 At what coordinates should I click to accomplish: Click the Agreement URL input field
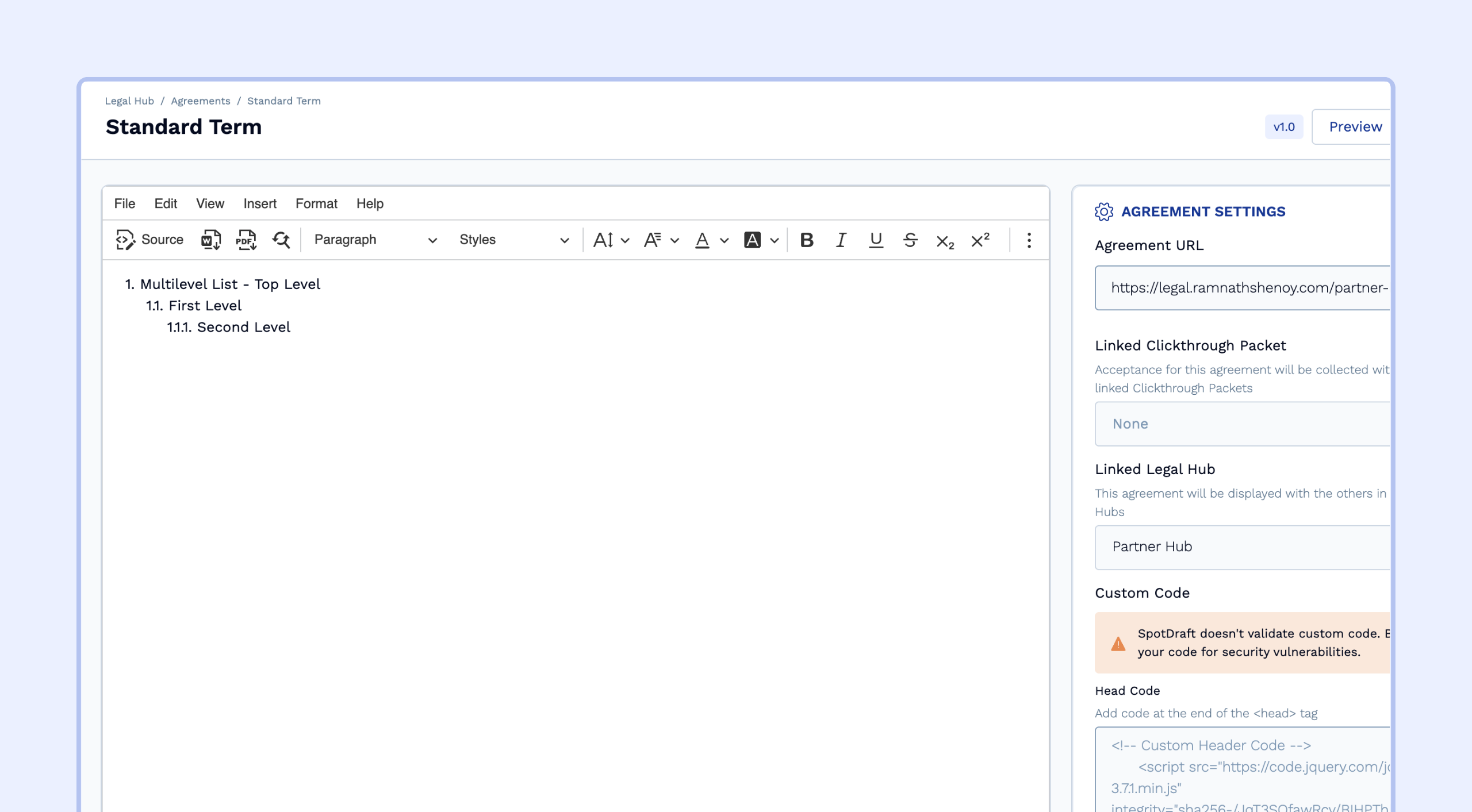coord(1242,287)
